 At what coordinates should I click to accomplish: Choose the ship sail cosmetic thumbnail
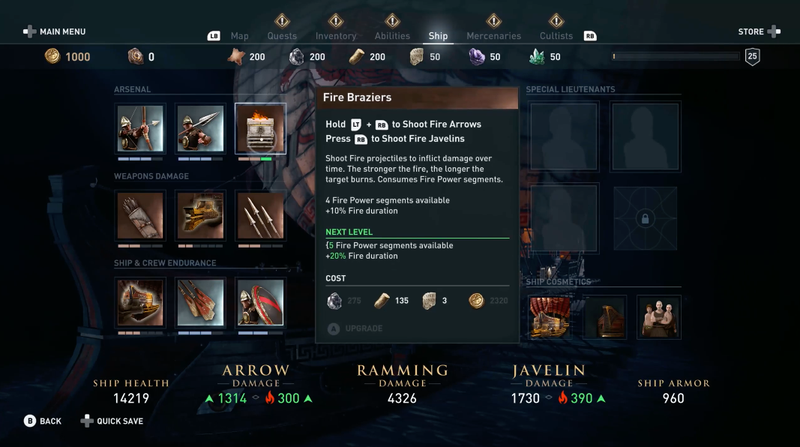click(550, 317)
